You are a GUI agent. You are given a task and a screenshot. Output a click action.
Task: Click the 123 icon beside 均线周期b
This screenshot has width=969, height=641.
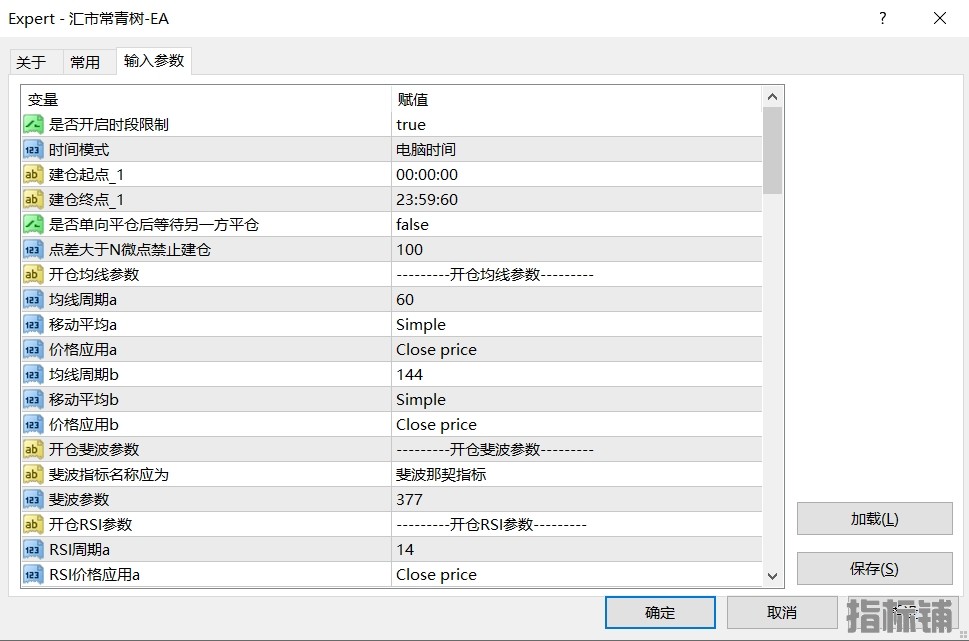(x=33, y=375)
